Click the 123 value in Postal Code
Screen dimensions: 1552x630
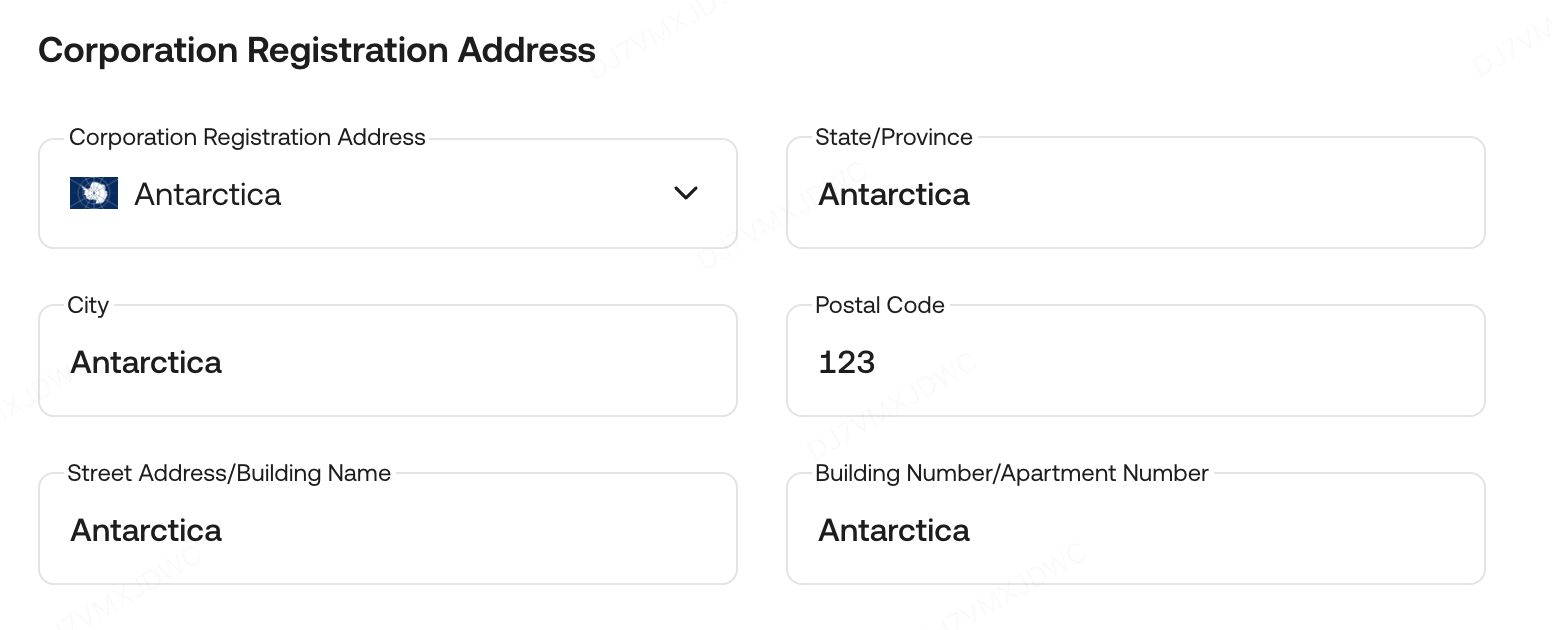pos(846,362)
